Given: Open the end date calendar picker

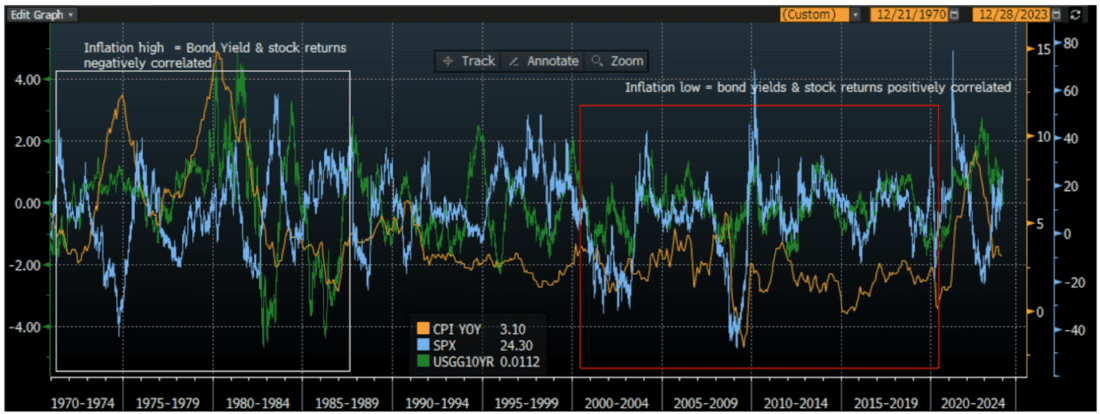Looking at the screenshot, I should tap(1056, 15).
